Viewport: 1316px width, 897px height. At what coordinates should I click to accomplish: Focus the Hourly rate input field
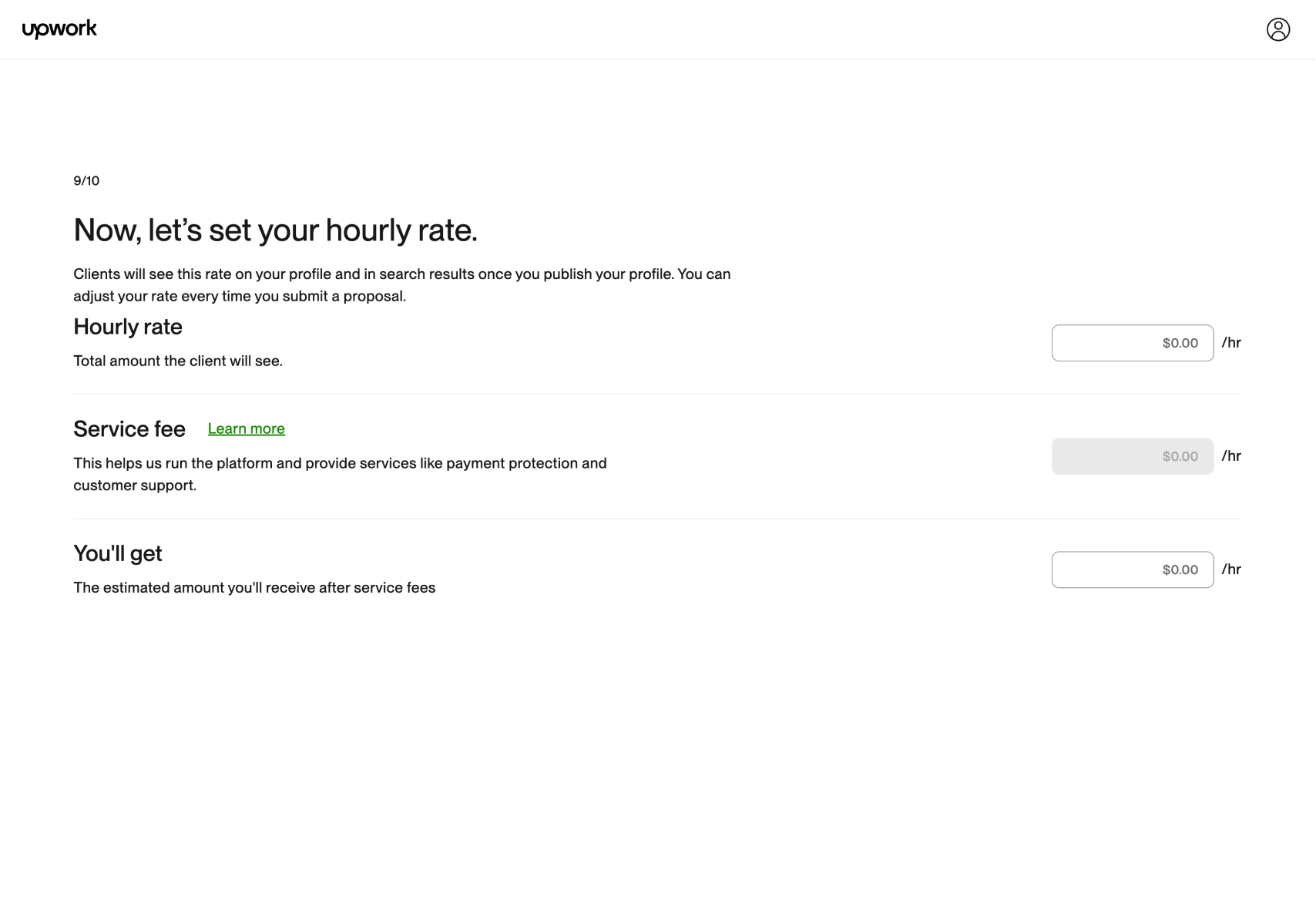click(x=1133, y=343)
